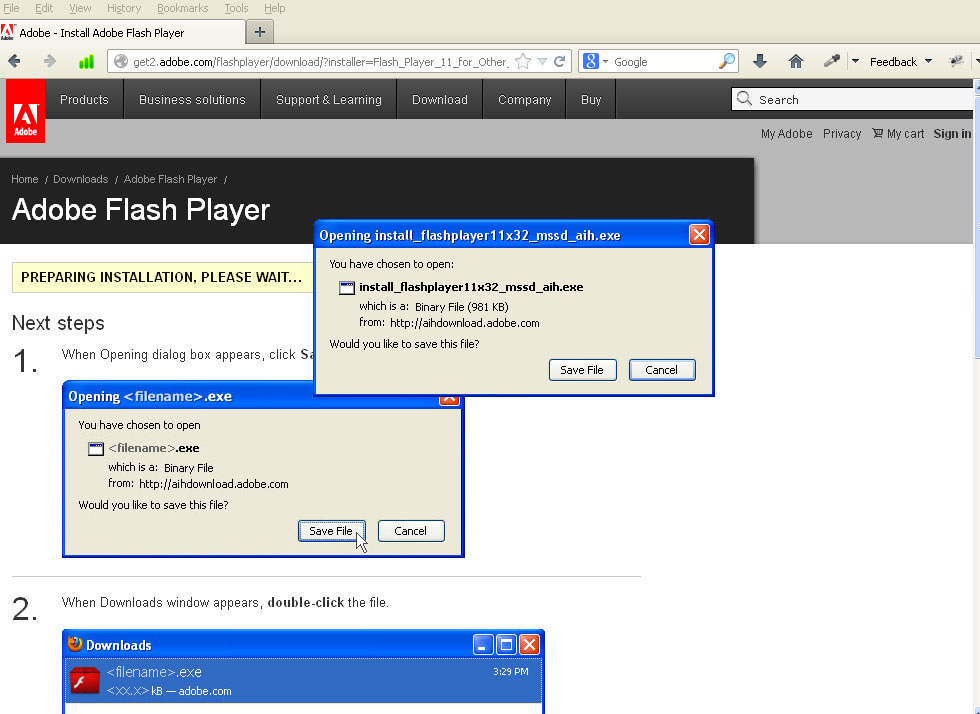Go back with the browser Back arrow
The height and width of the screenshot is (714, 980).
tap(14, 61)
